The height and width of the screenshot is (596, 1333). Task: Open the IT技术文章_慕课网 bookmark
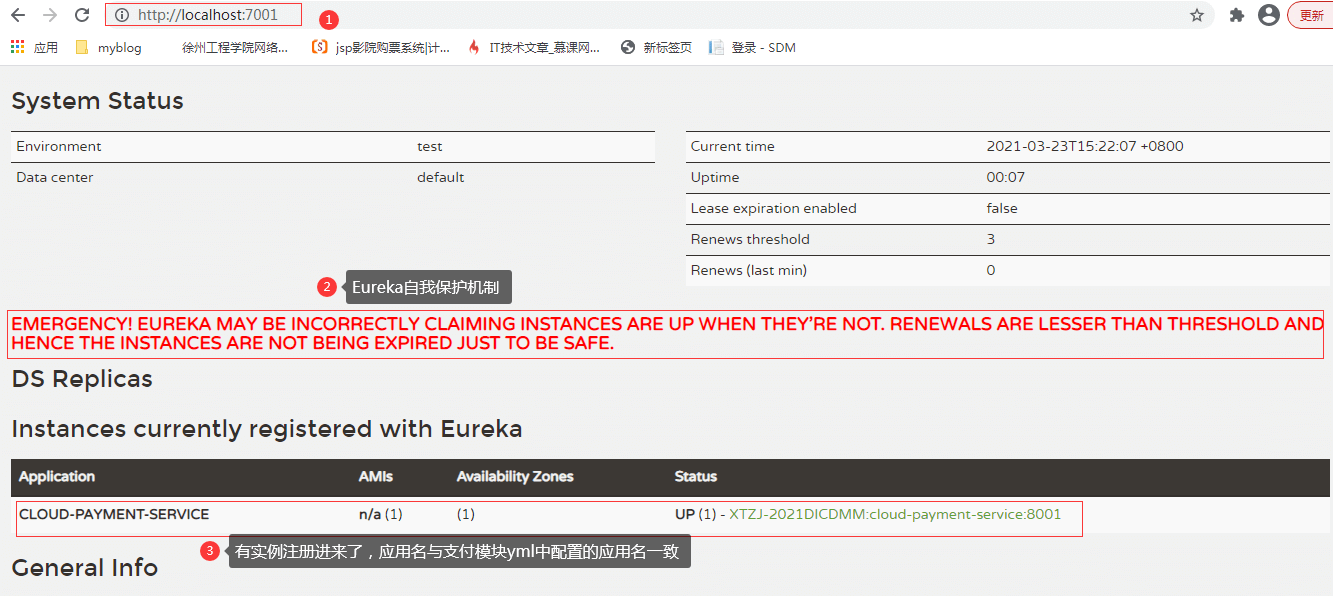tap(534, 47)
